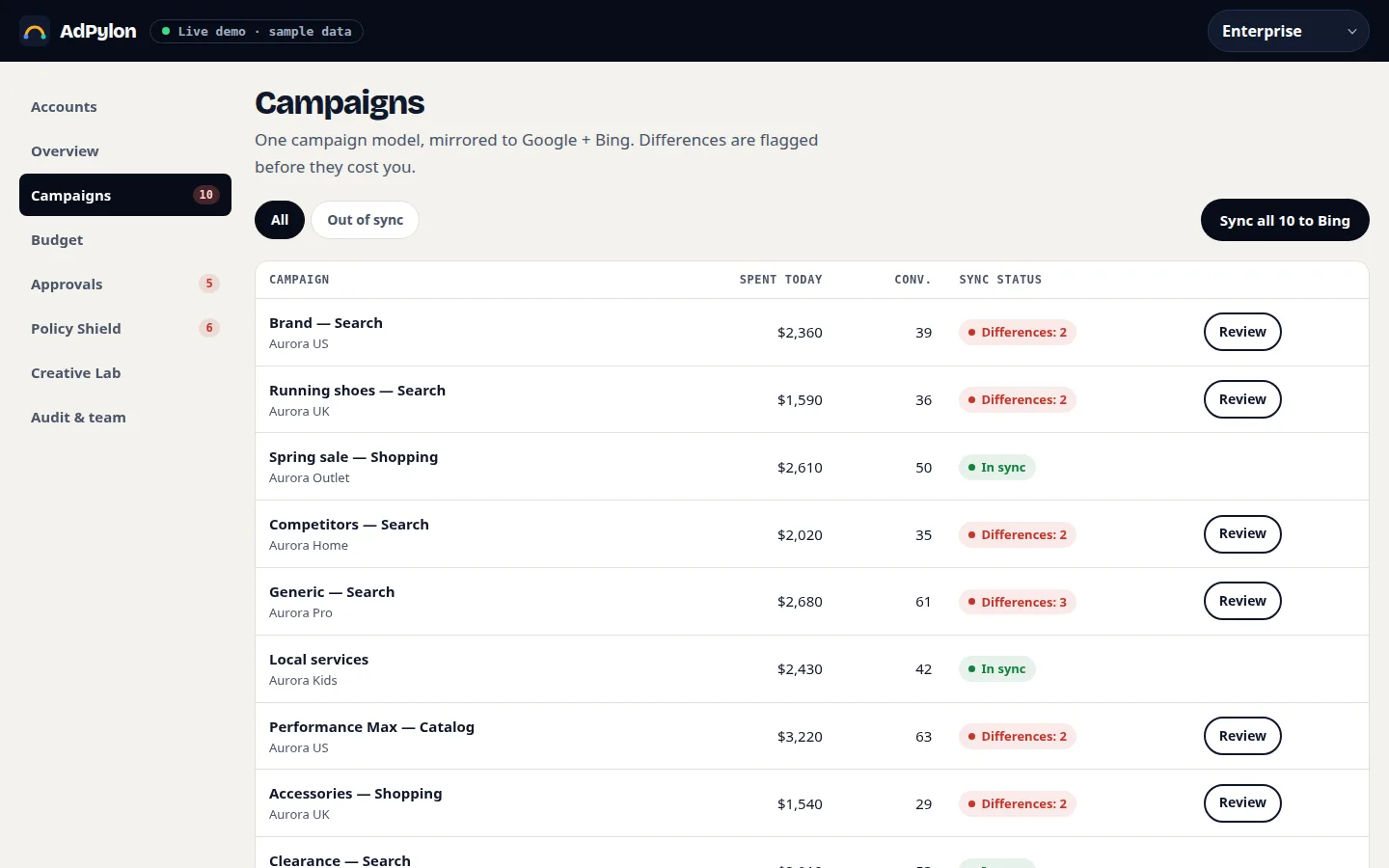
Task: Click the Live demo sample data badge
Action: [x=257, y=31]
